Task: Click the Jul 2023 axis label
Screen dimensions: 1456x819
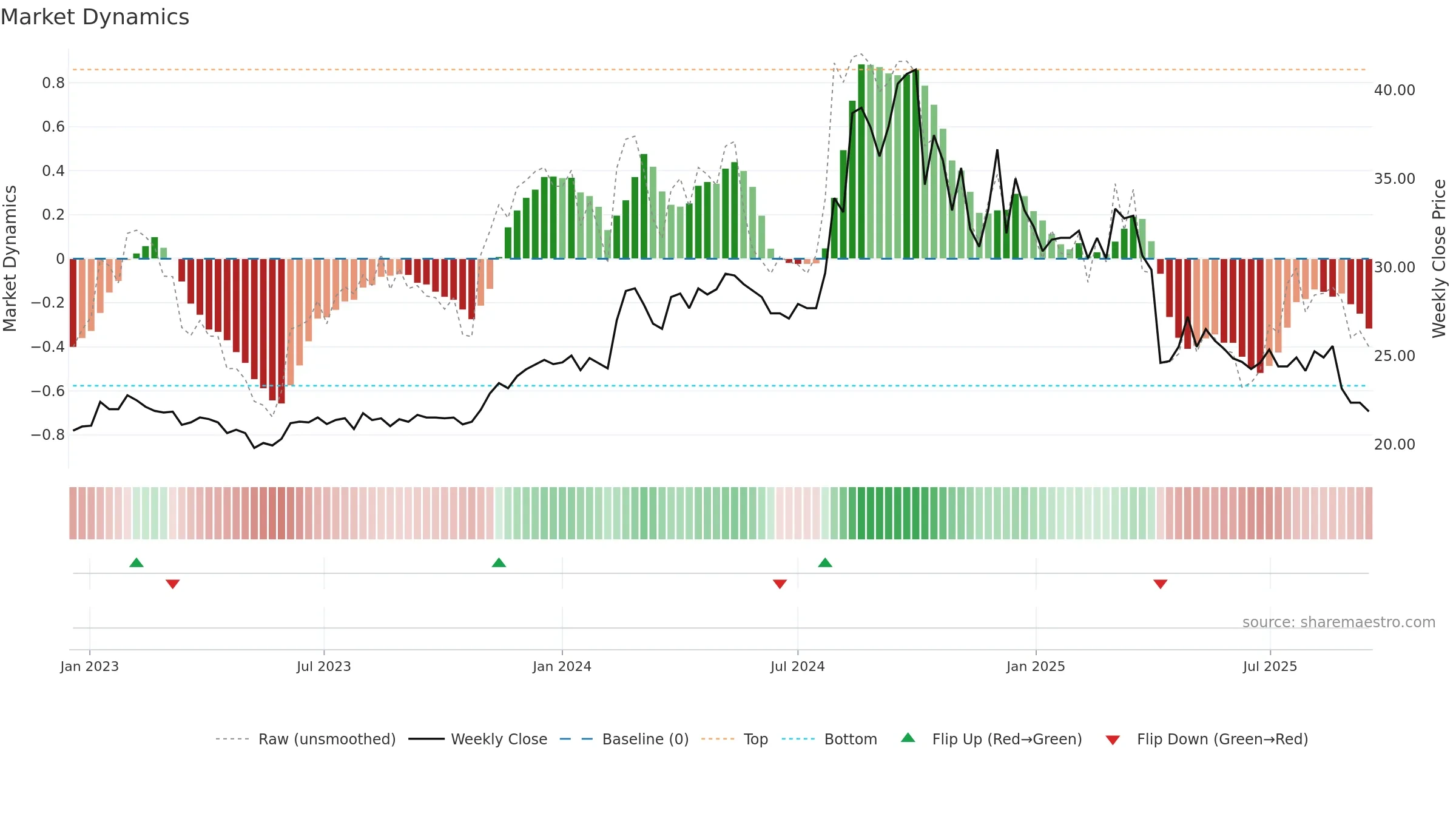Action: [x=324, y=666]
